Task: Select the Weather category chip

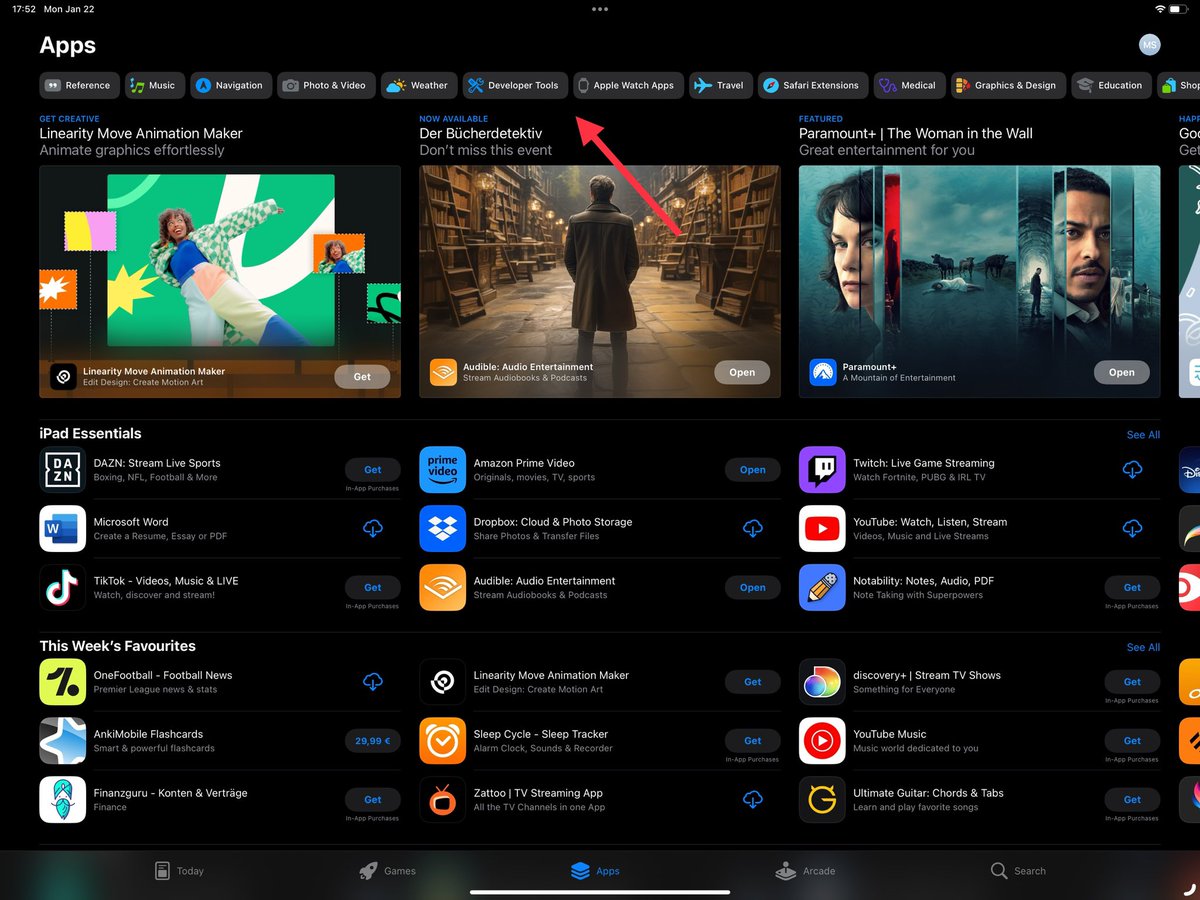Action: pyautogui.click(x=419, y=85)
